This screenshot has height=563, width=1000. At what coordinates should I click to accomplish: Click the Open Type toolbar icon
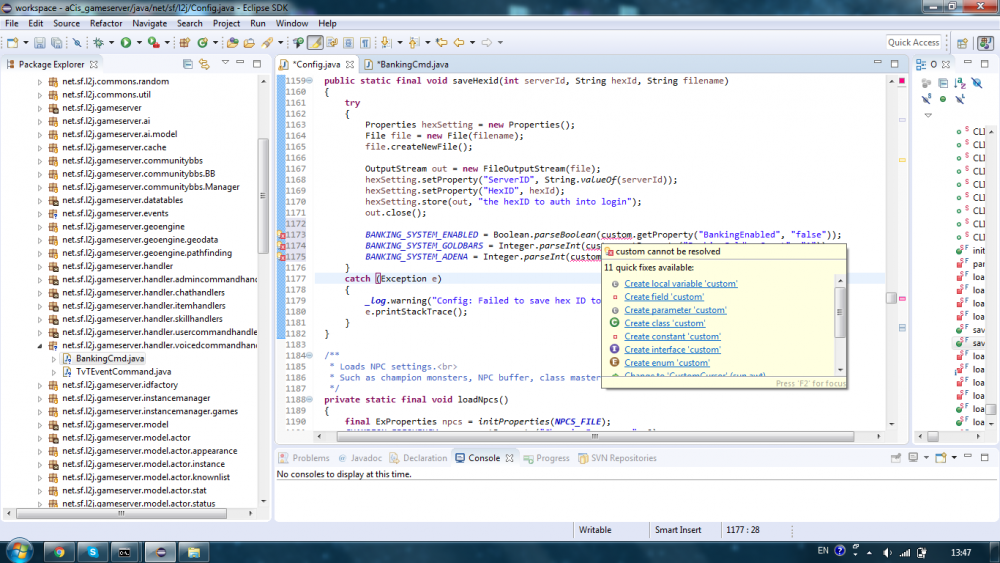click(232, 43)
